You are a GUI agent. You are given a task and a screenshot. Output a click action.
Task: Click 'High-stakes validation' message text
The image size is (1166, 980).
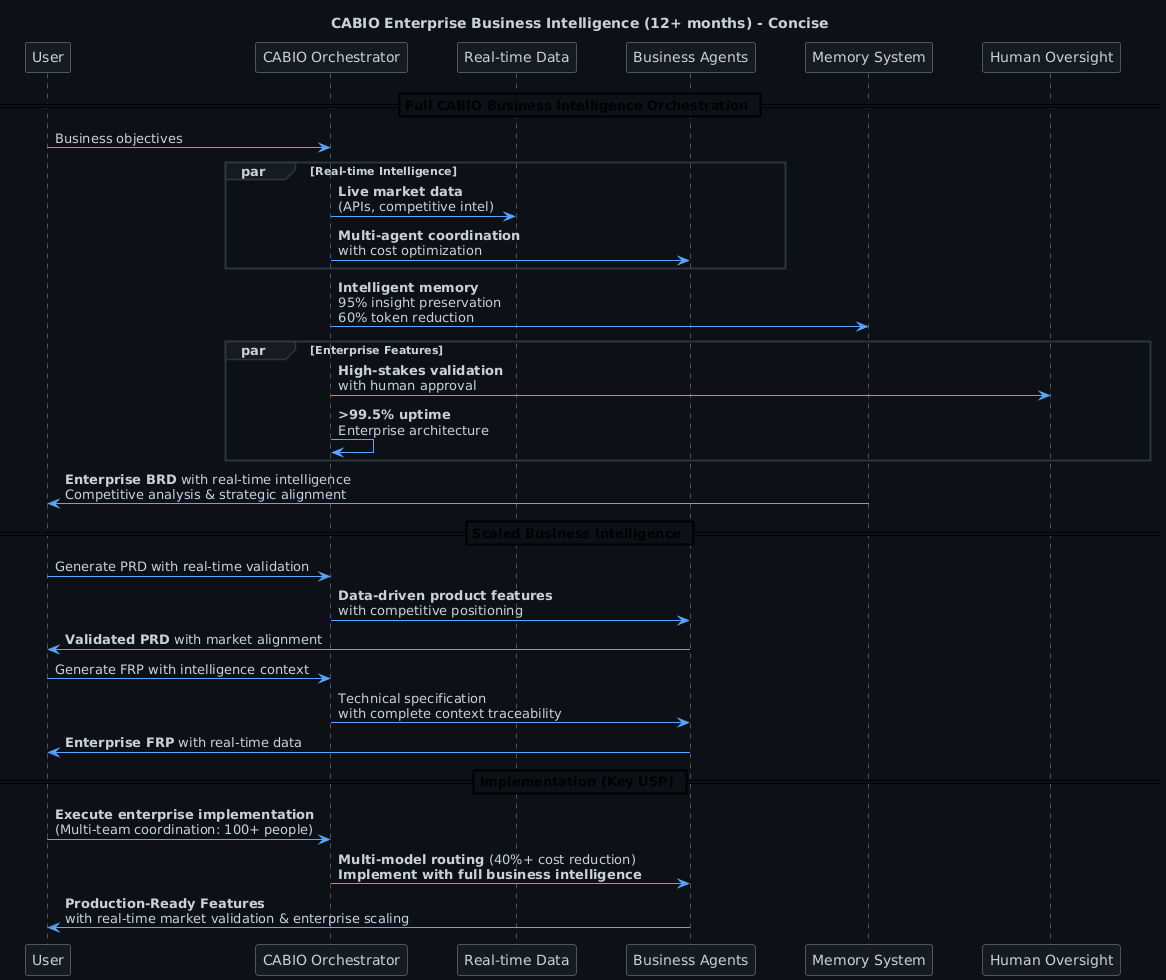(420, 370)
